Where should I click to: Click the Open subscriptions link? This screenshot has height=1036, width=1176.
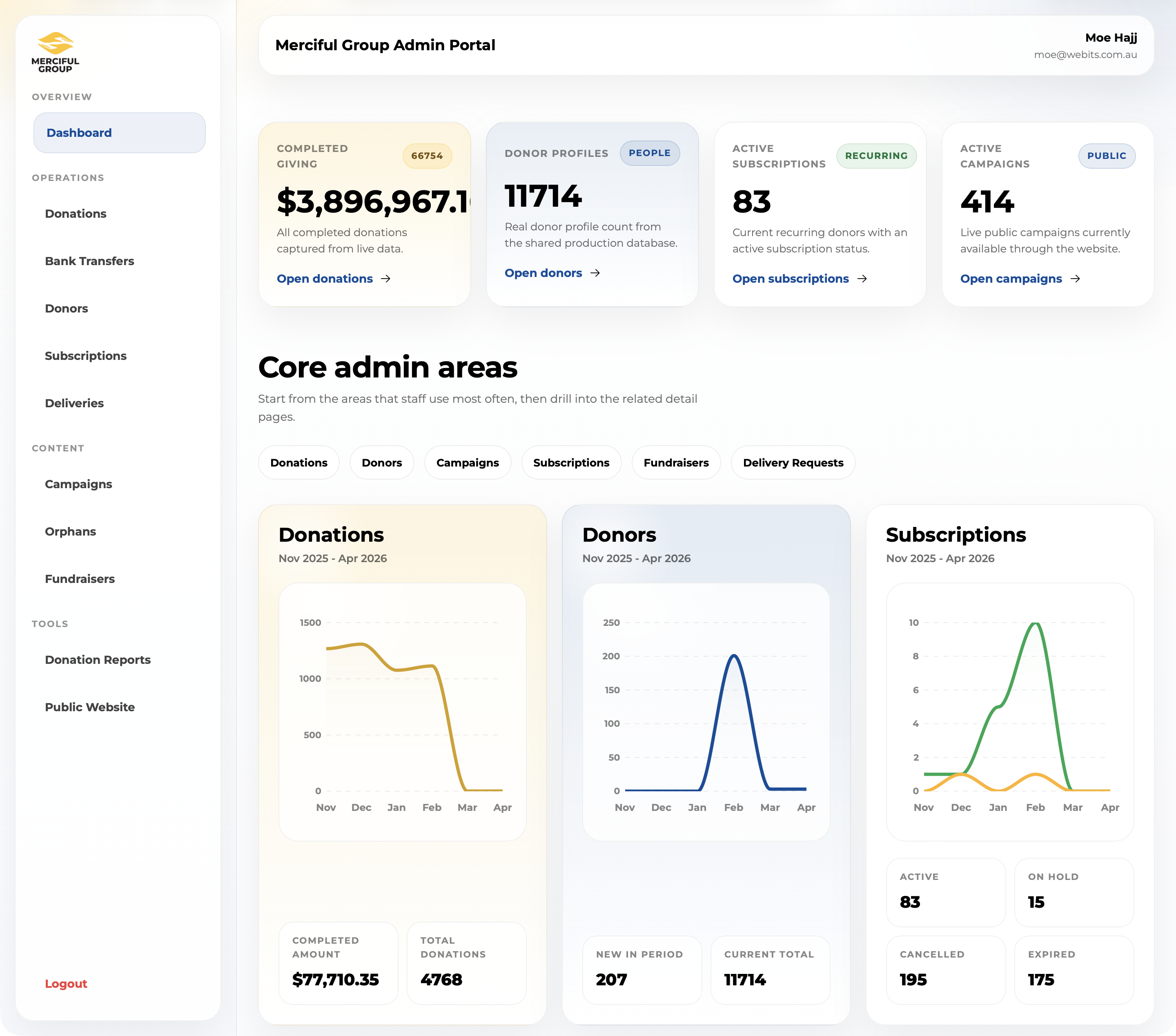[x=791, y=279]
